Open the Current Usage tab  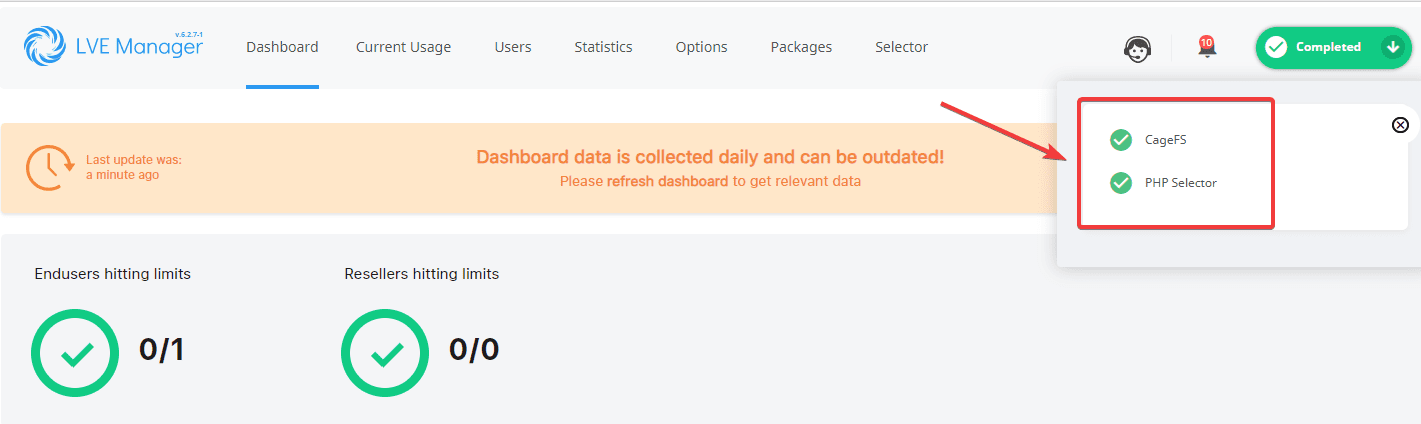tap(403, 47)
